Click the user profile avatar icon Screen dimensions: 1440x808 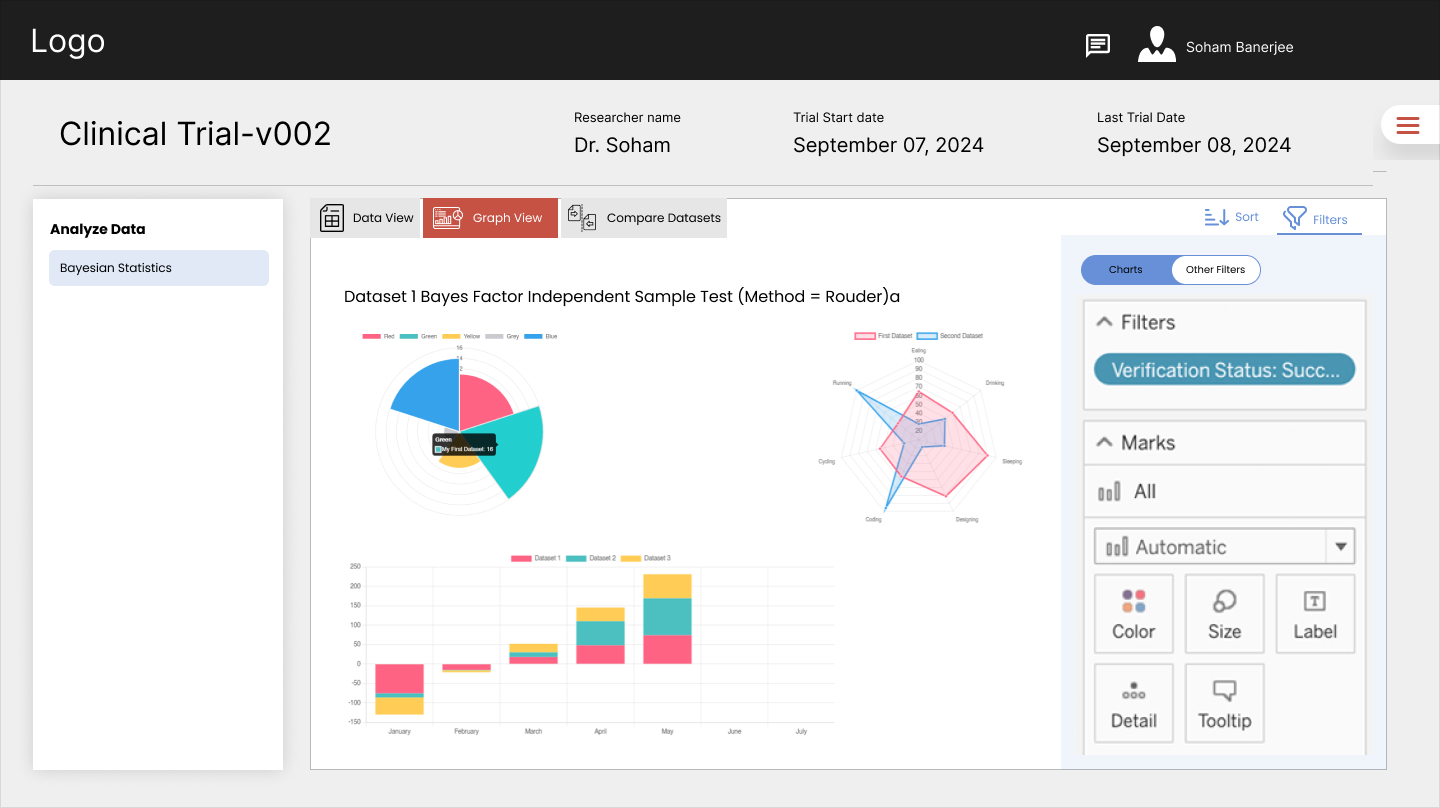(1156, 45)
